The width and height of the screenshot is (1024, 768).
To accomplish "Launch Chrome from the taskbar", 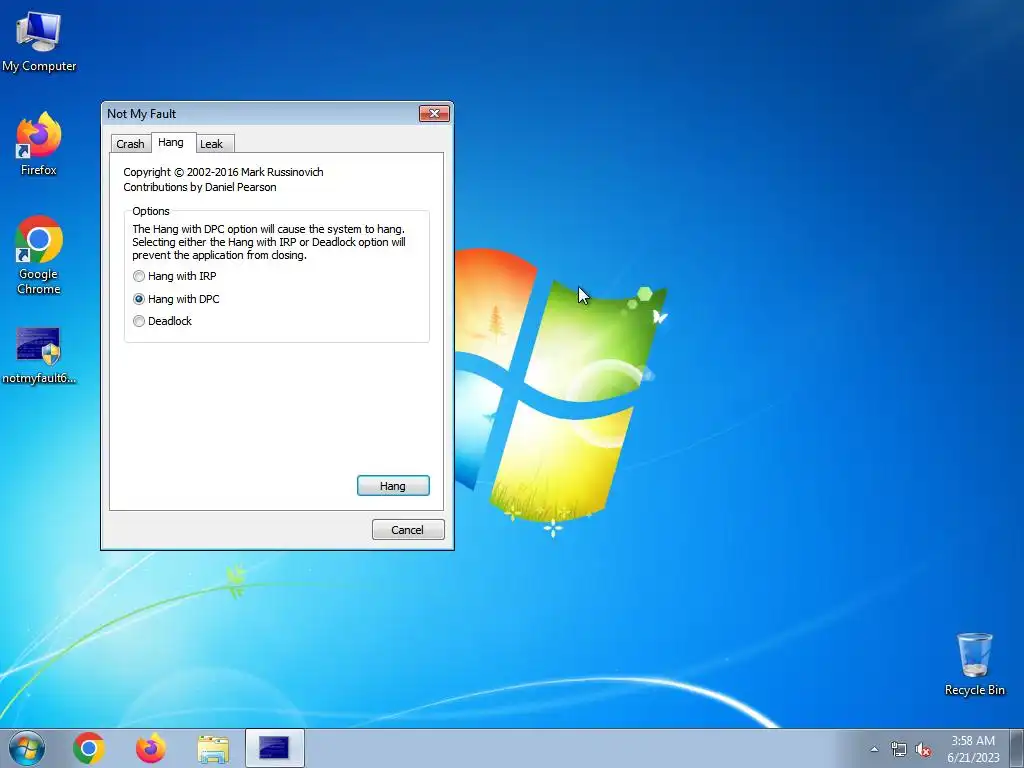I will (89, 748).
